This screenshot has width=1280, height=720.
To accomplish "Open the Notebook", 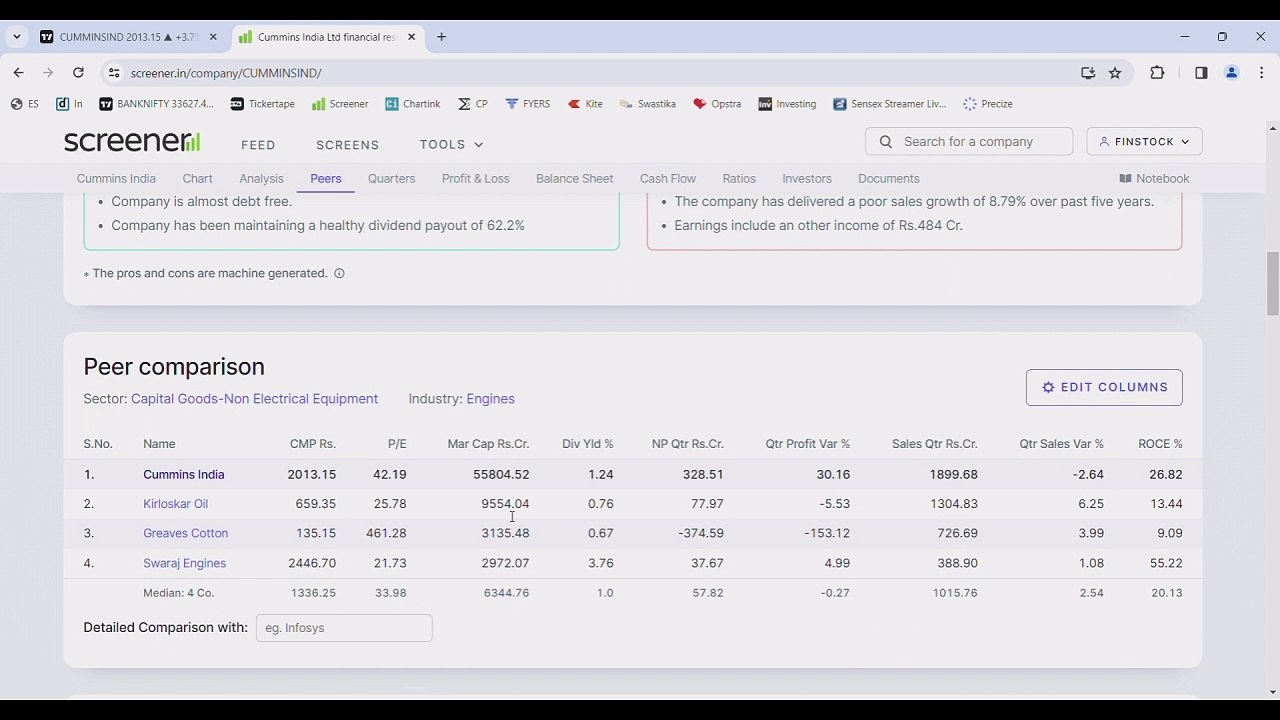I will pyautogui.click(x=1154, y=178).
